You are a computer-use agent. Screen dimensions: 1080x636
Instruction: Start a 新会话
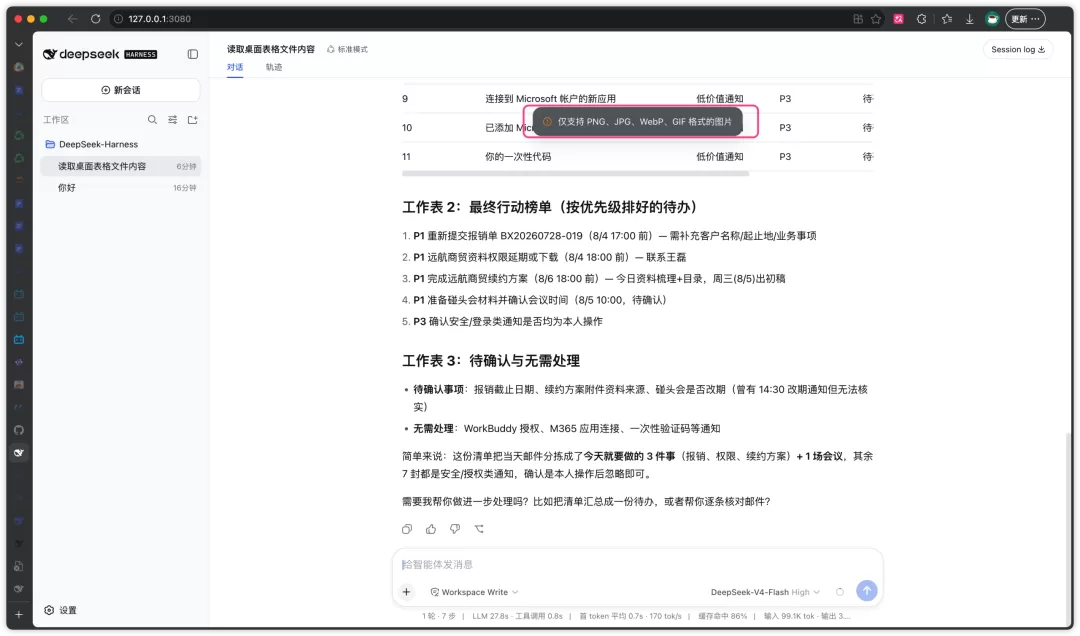coord(121,90)
